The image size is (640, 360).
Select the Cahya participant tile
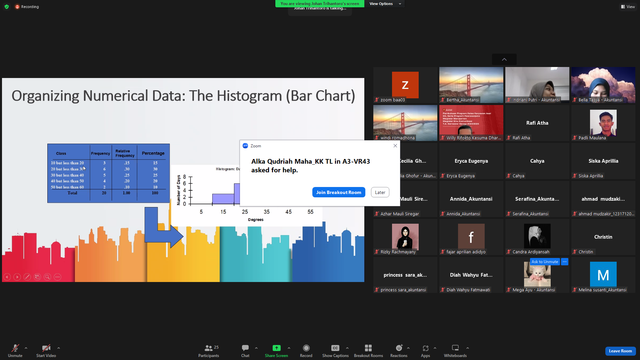537,161
